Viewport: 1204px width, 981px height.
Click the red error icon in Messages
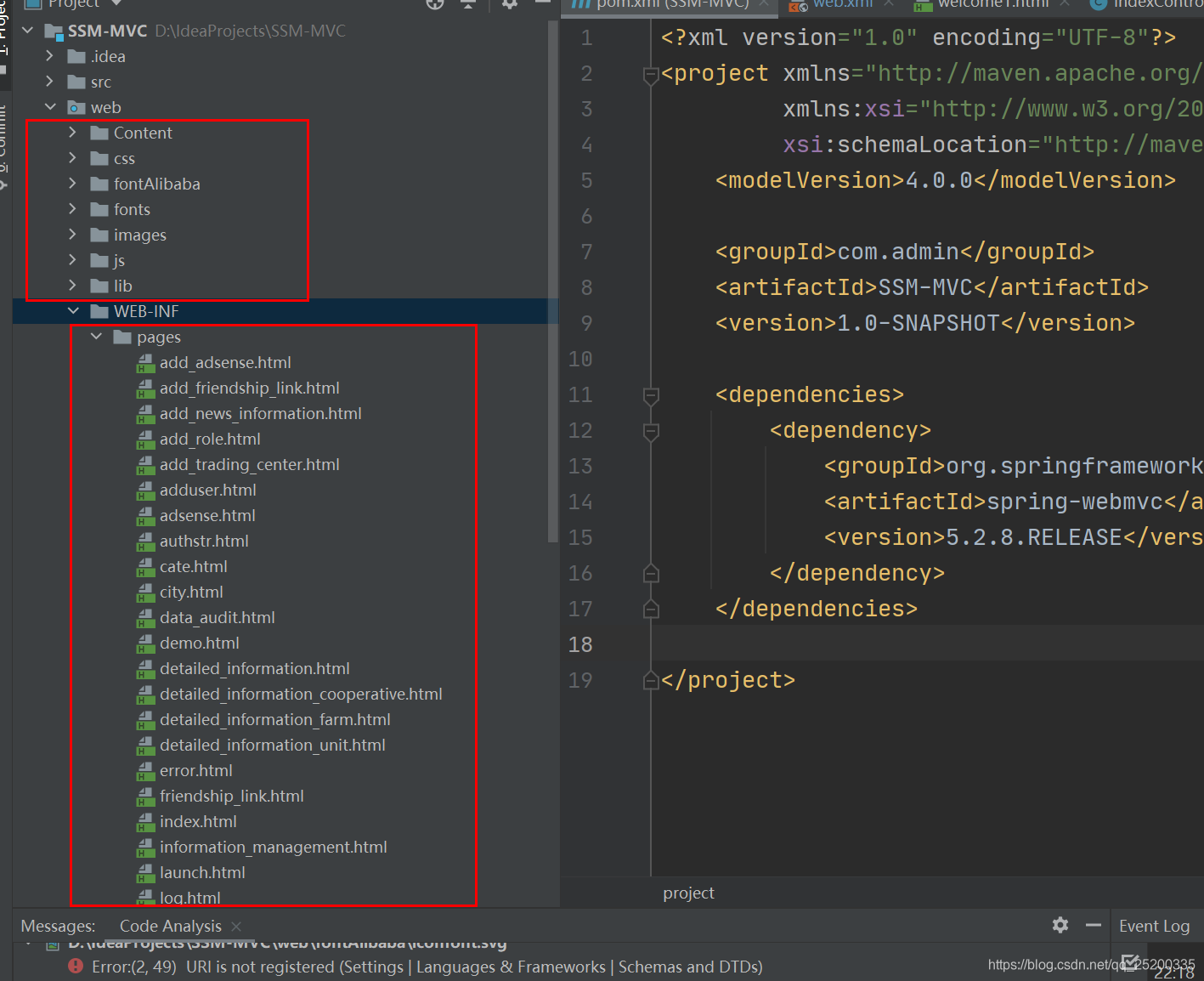point(76,967)
